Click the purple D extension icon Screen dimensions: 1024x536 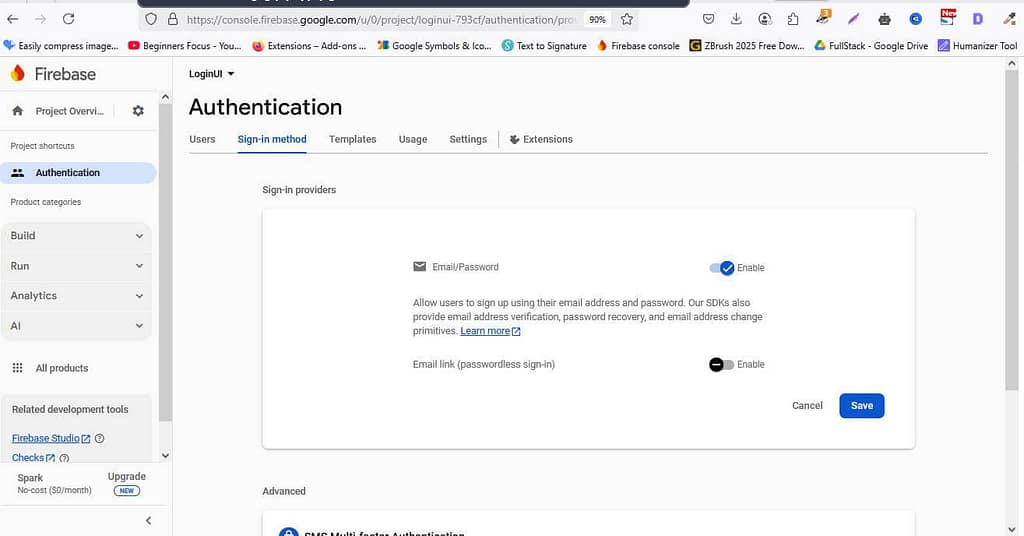(978, 20)
